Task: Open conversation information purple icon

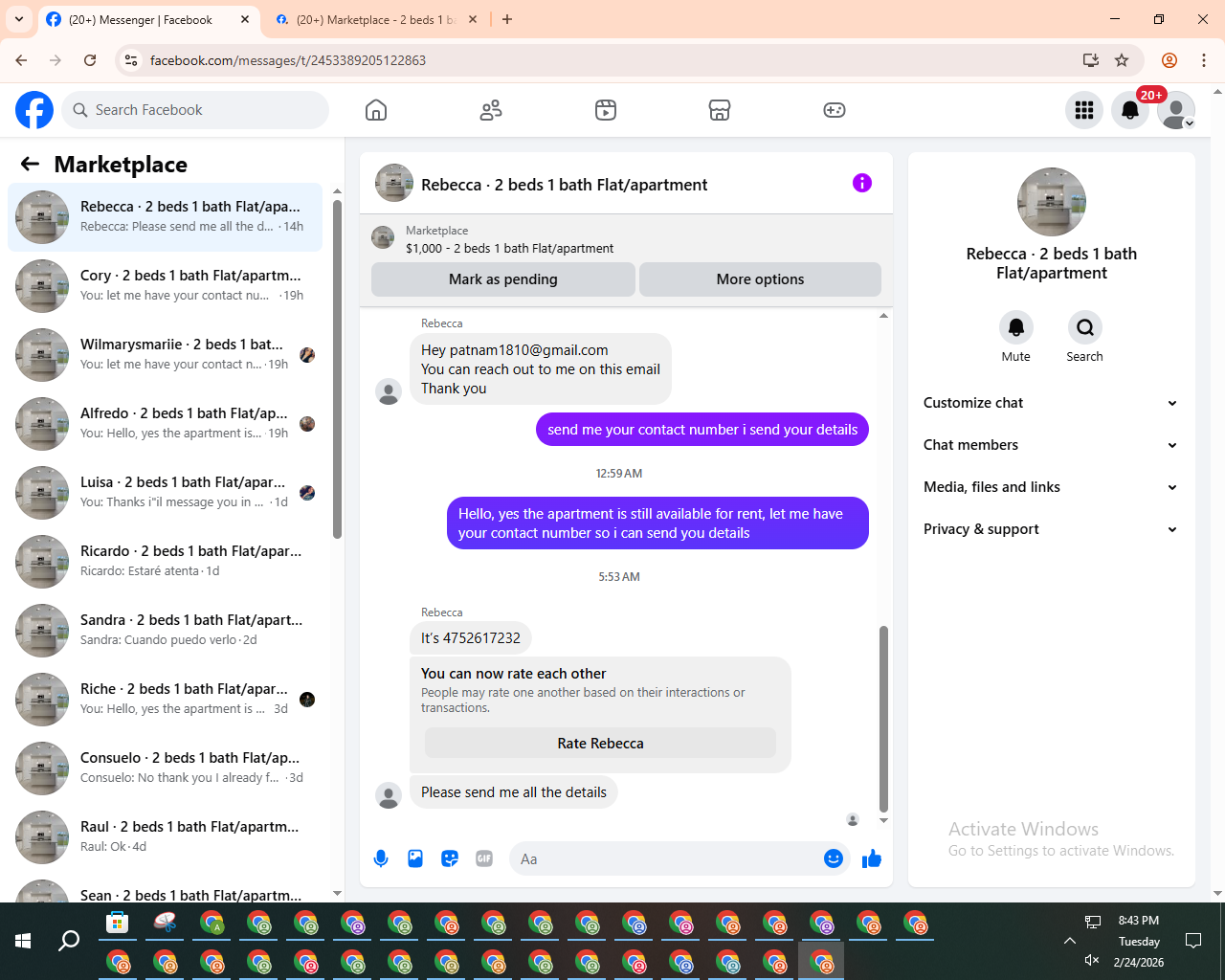Action: (x=862, y=183)
